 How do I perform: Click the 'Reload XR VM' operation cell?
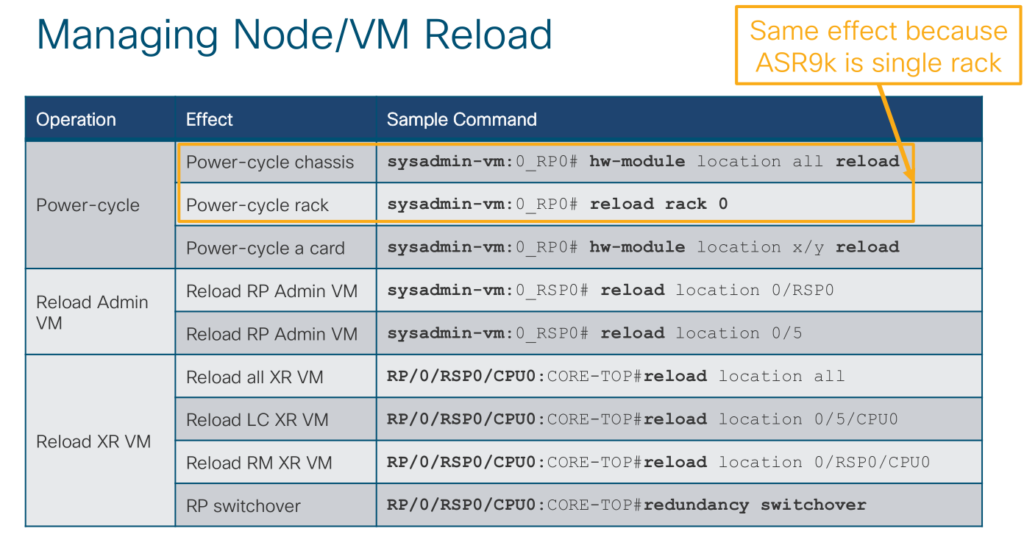pyautogui.click(x=93, y=441)
